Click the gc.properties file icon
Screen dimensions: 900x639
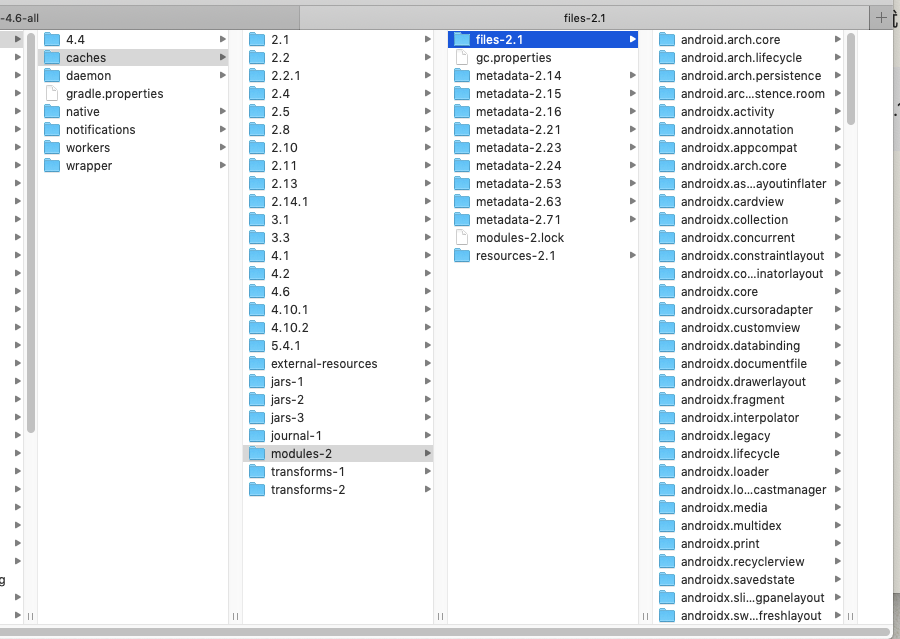tap(462, 57)
